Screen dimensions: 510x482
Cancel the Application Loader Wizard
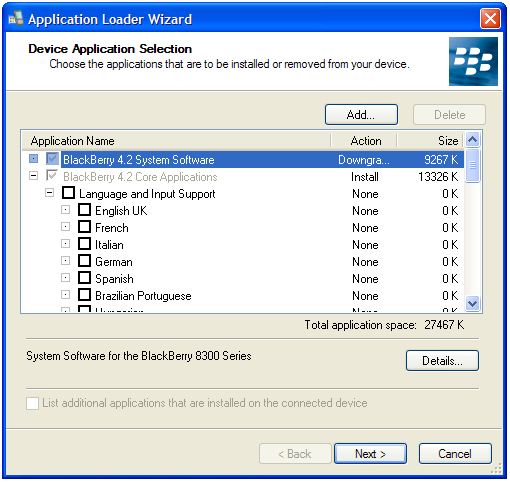pyautogui.click(x=455, y=453)
